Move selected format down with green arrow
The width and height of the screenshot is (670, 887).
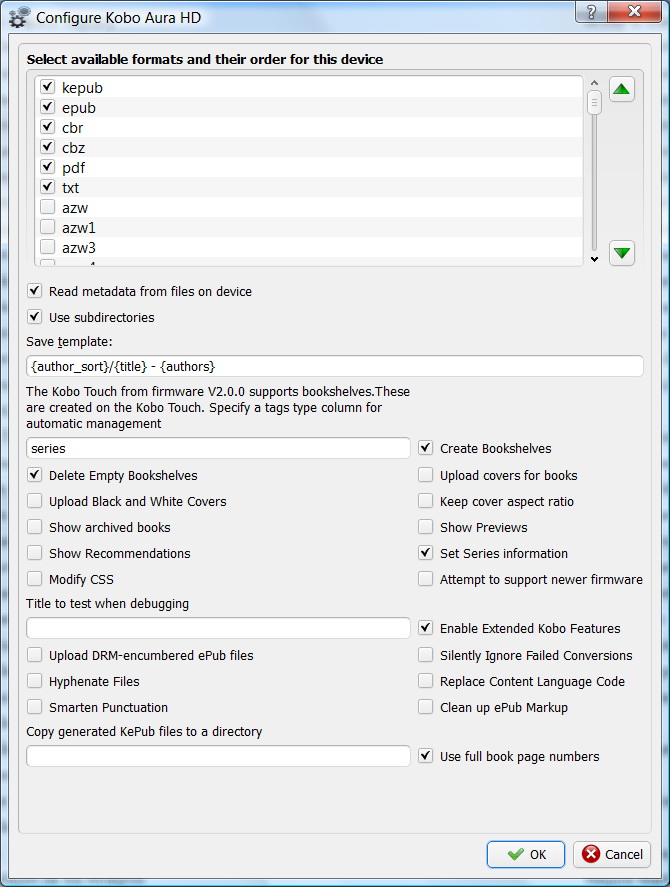coord(621,252)
